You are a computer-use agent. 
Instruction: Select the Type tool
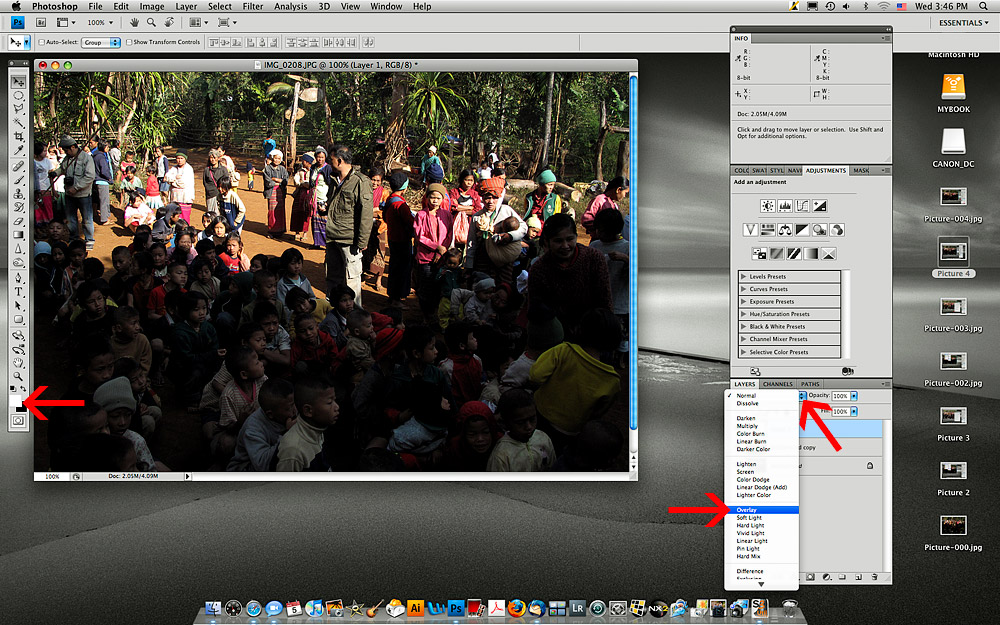tap(18, 291)
